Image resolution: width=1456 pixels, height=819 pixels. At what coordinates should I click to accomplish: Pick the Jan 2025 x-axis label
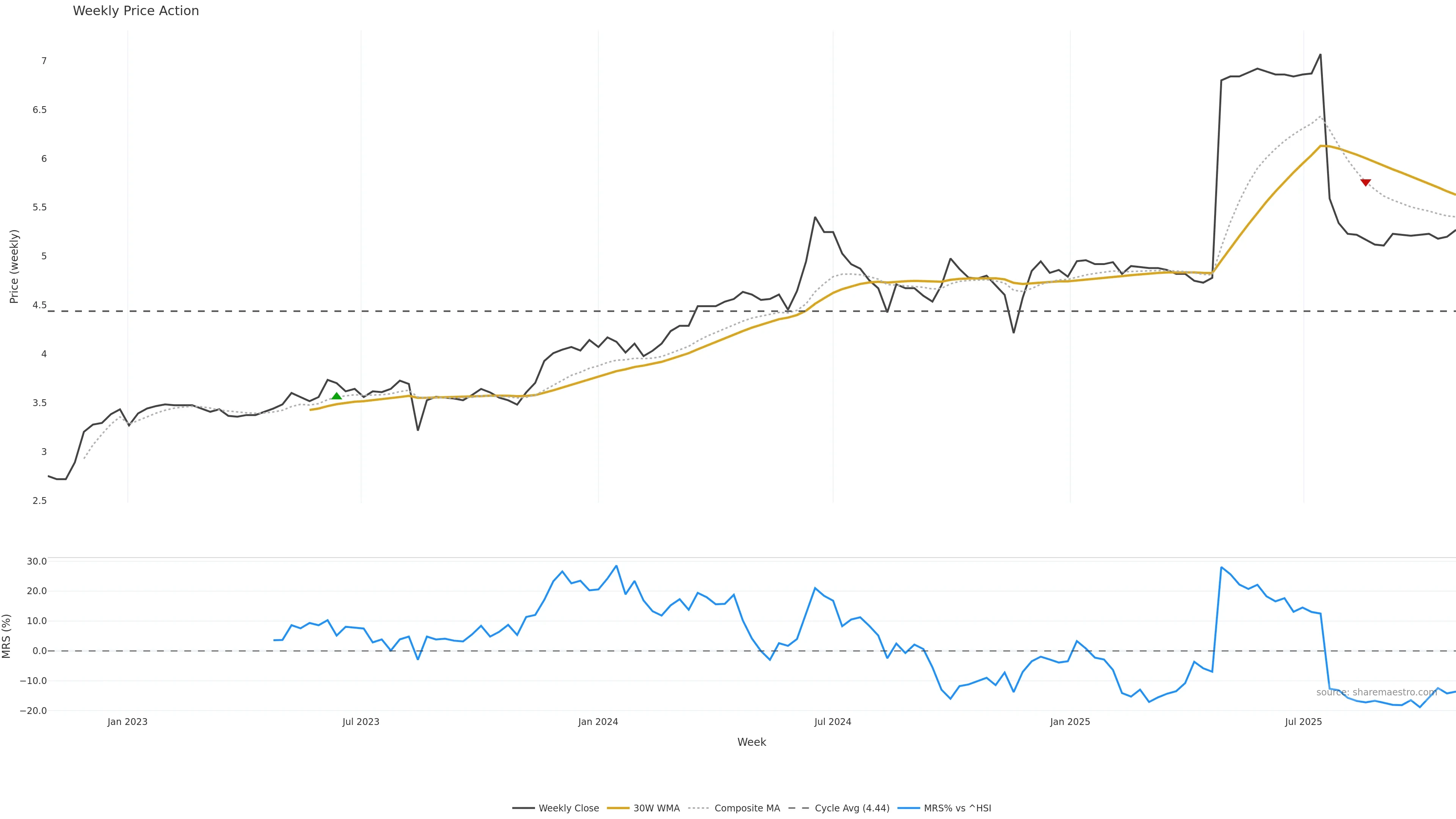1070,722
